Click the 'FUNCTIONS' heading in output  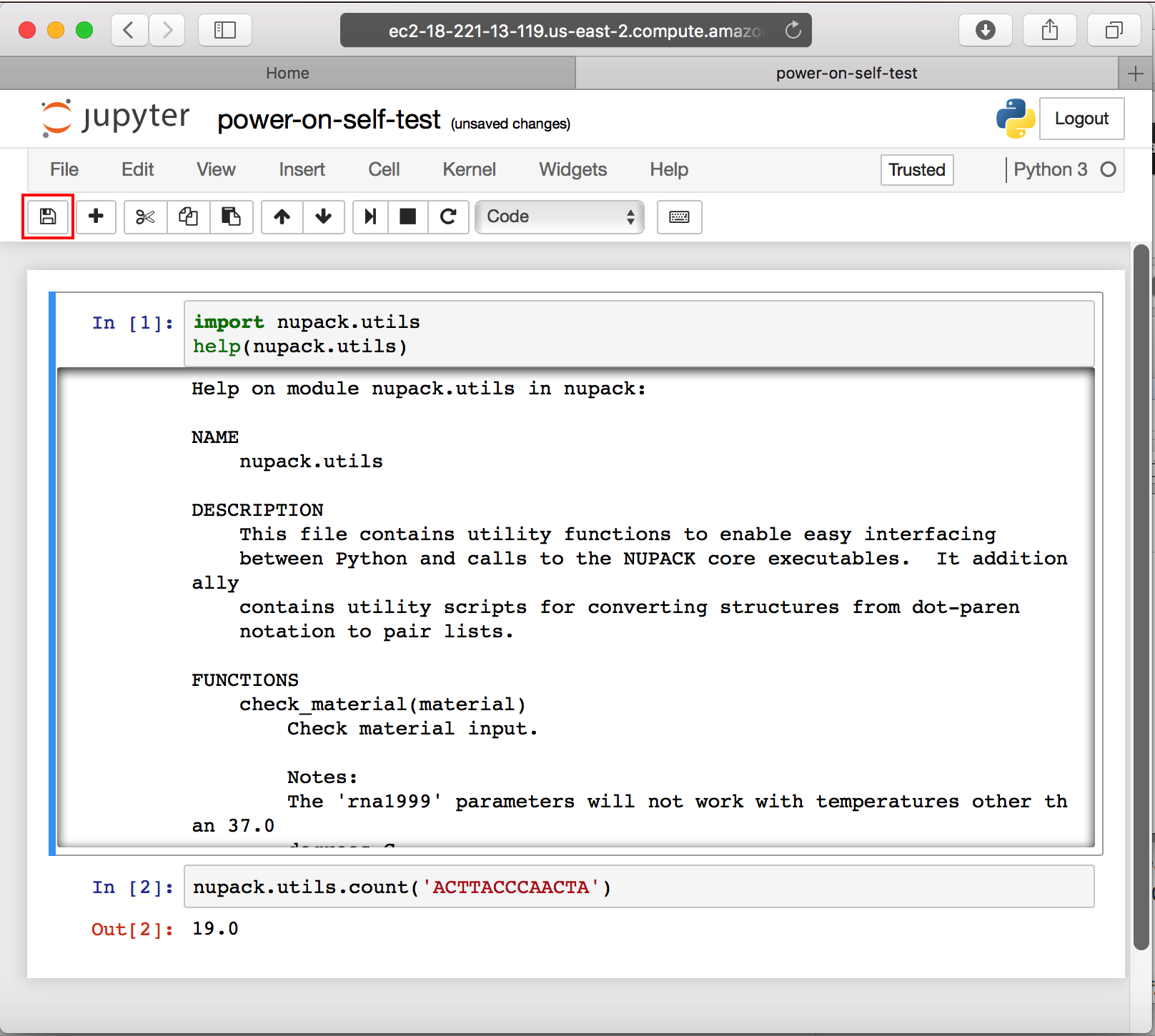tap(245, 680)
